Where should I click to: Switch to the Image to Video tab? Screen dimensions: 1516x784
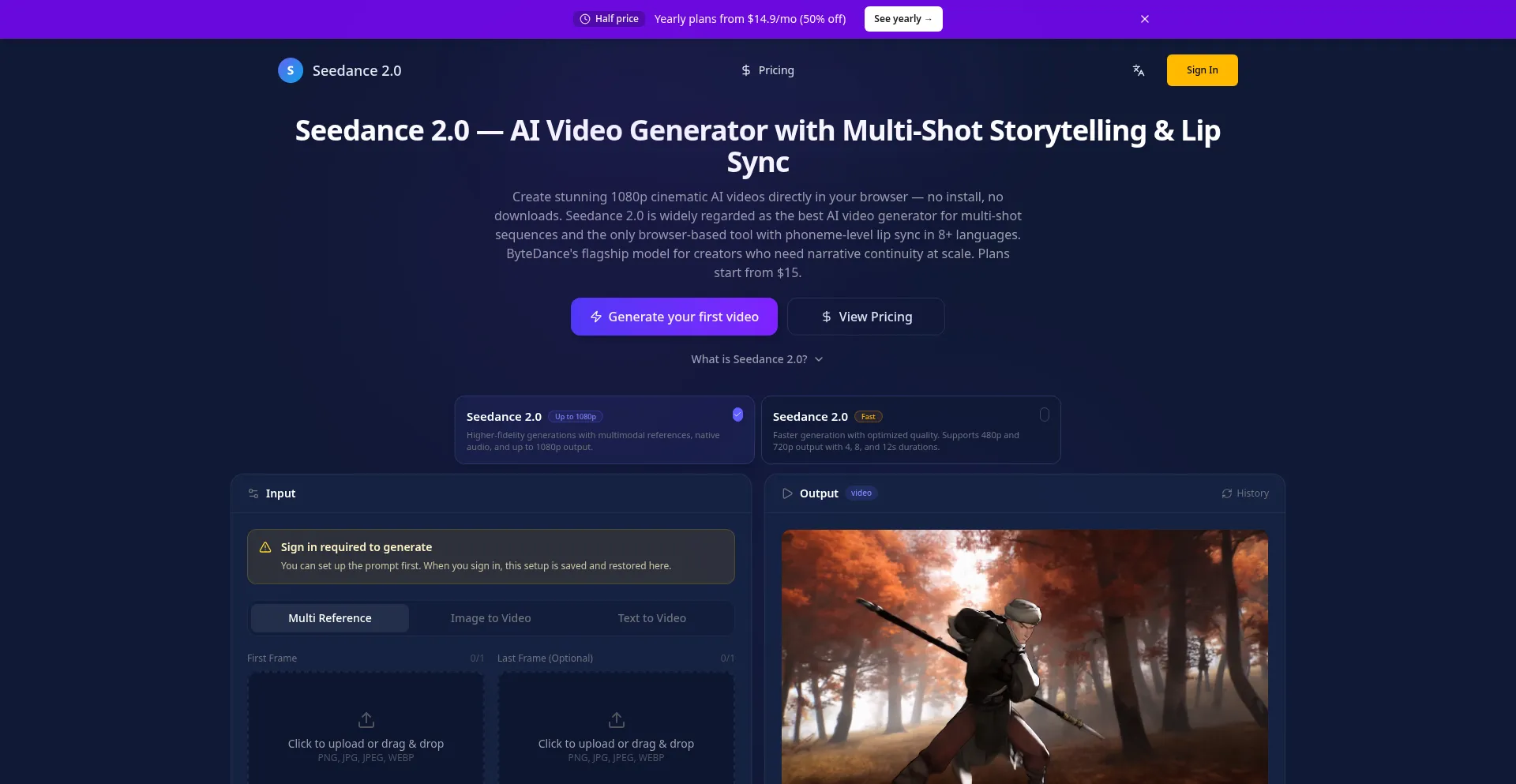(x=491, y=618)
